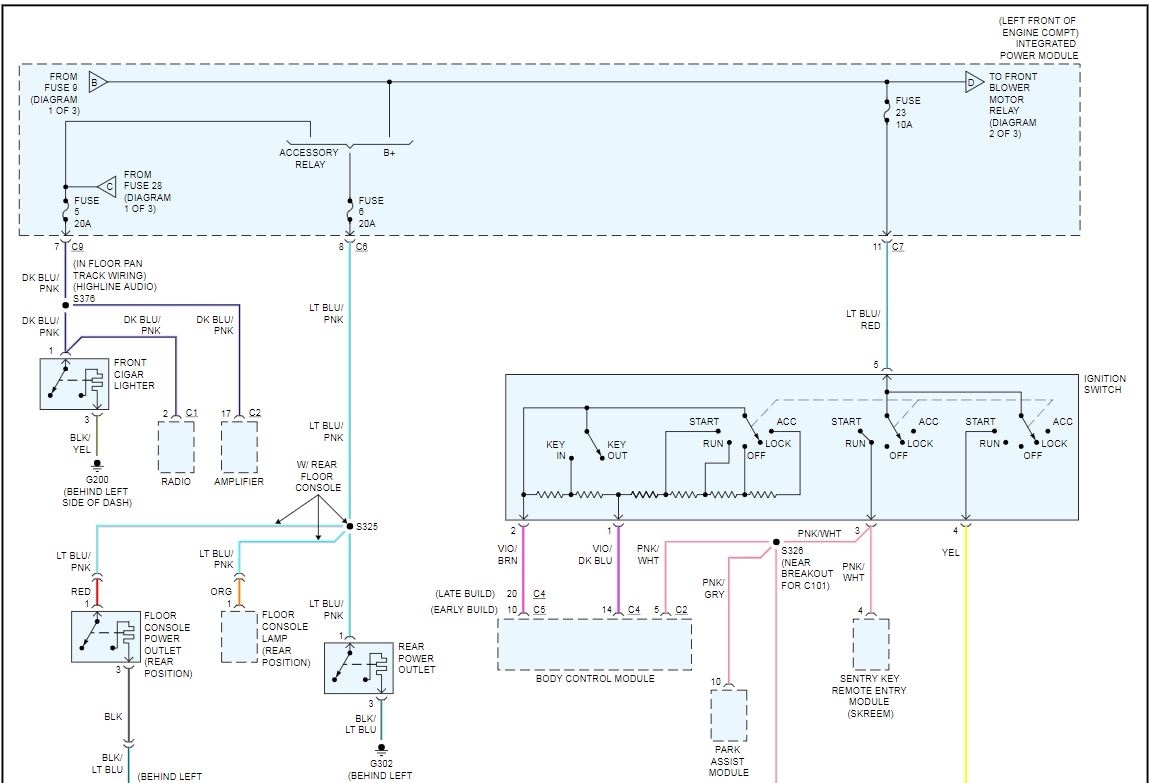This screenshot has height=783, width=1151.
Task: Click the S326 splice dot
Action: coord(776,542)
